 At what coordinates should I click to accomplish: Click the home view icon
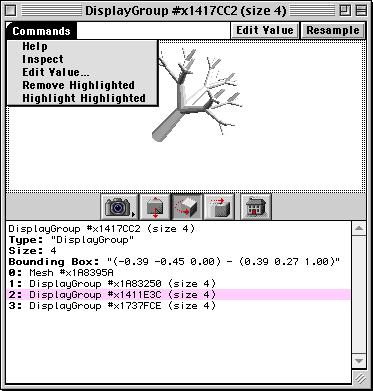point(256,207)
